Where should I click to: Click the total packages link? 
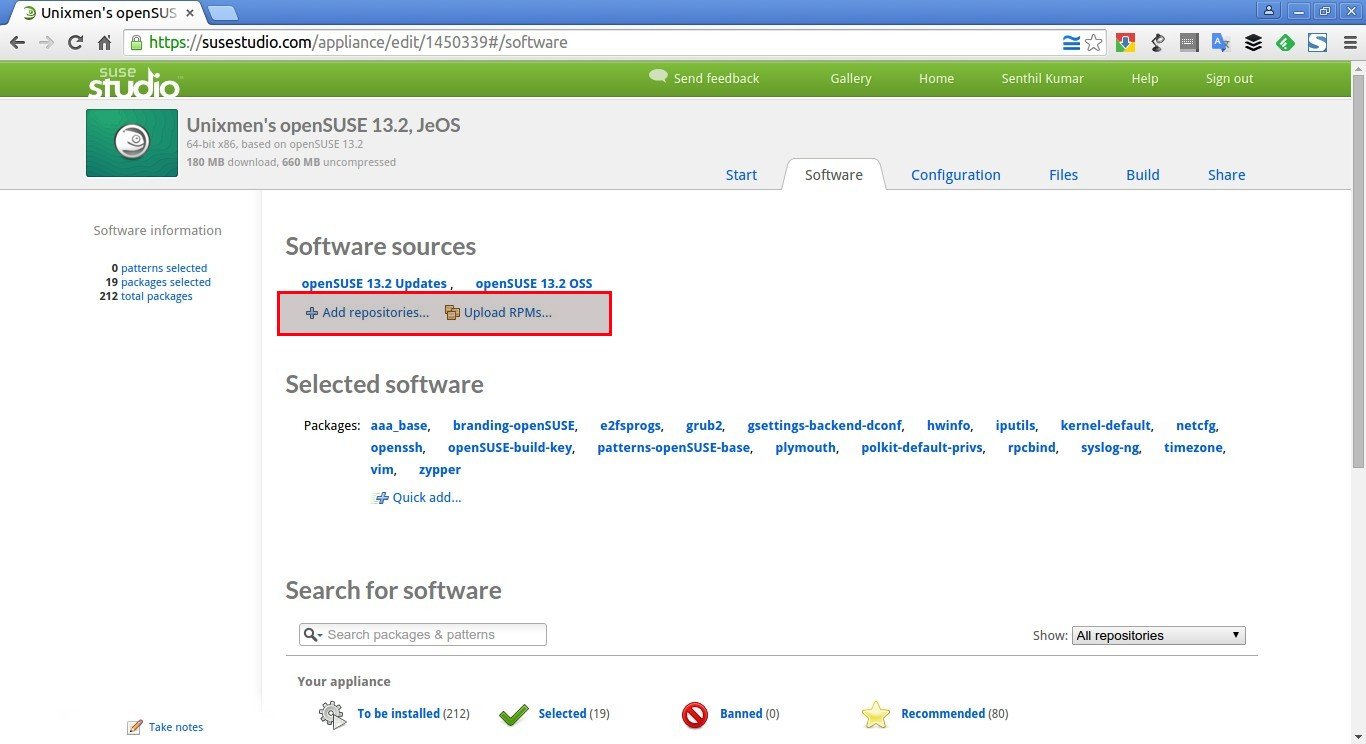157,296
